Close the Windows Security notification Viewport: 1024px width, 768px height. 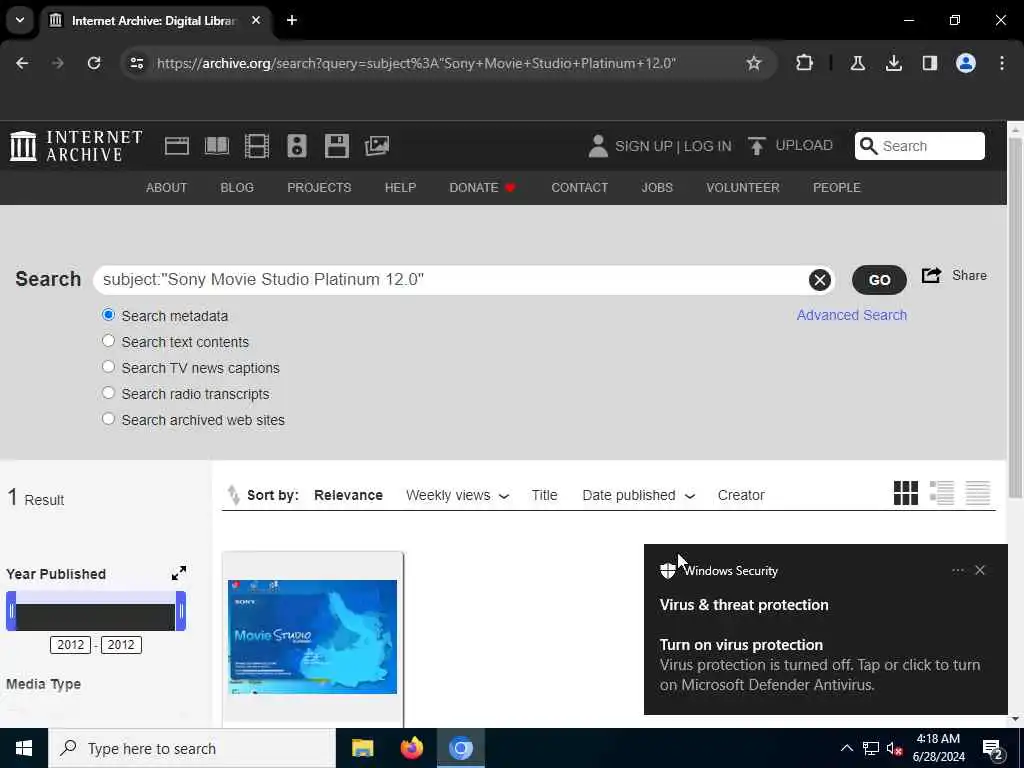coord(980,570)
